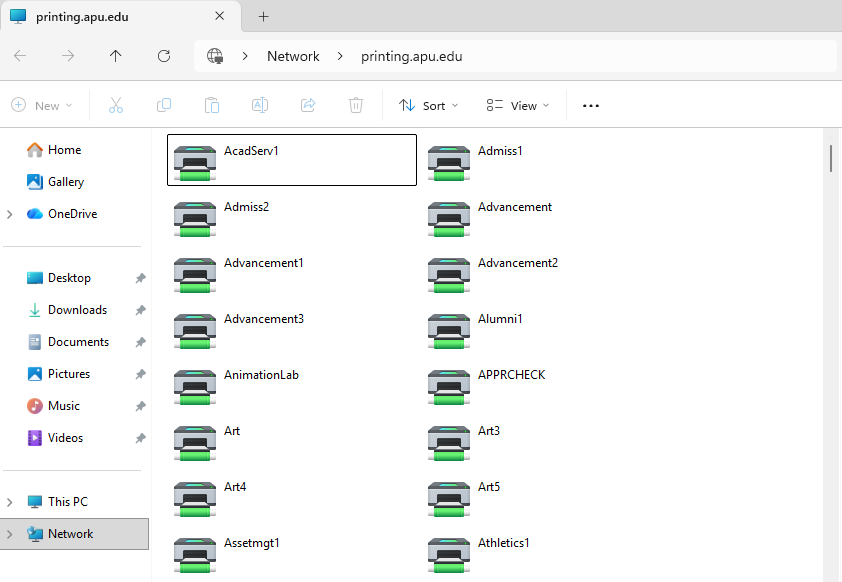Click the vertical scrollbar thumb
Screen dimensions: 842x582
tap(831, 159)
